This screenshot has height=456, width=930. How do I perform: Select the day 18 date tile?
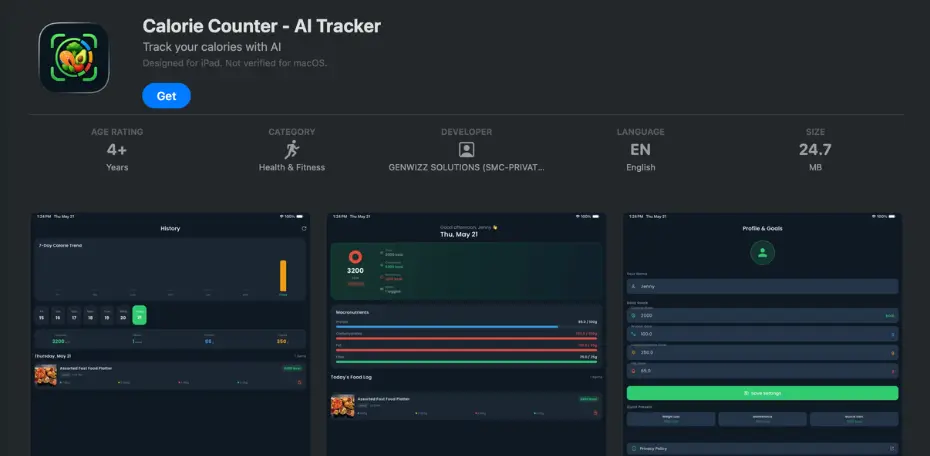[x=90, y=315]
